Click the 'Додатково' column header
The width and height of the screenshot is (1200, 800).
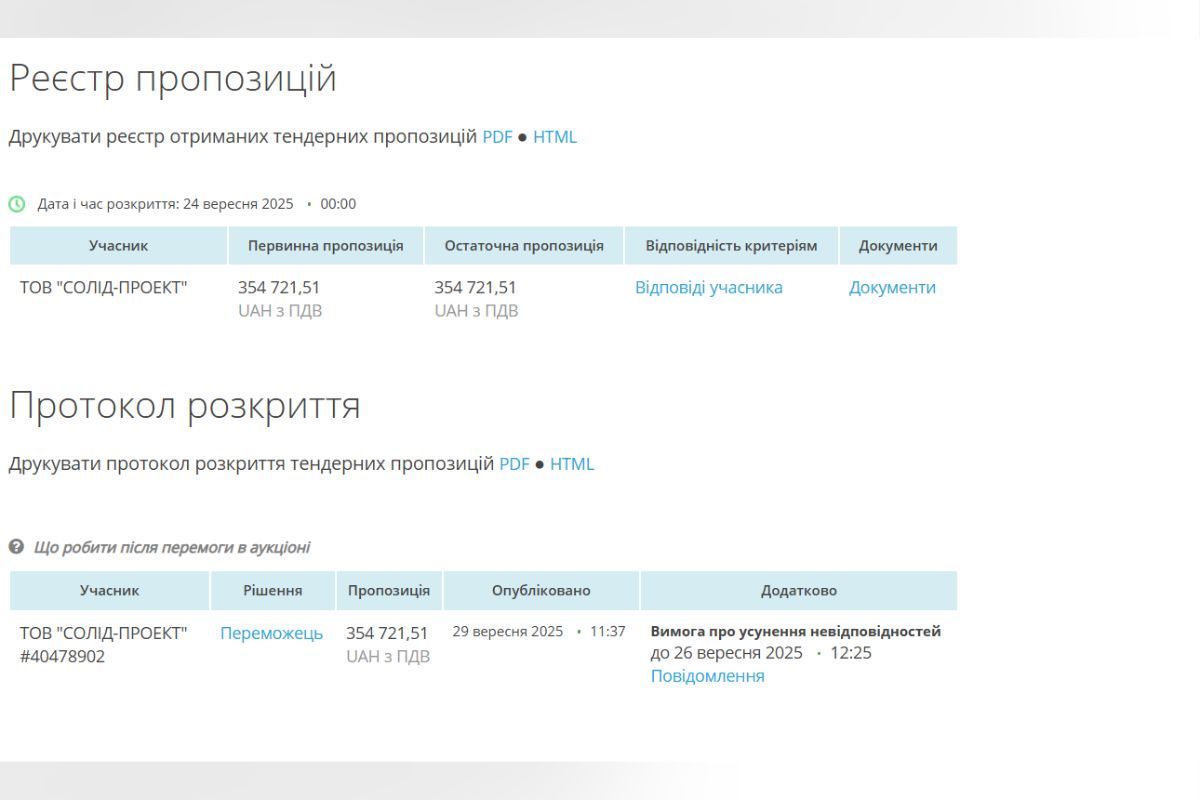[x=798, y=591]
